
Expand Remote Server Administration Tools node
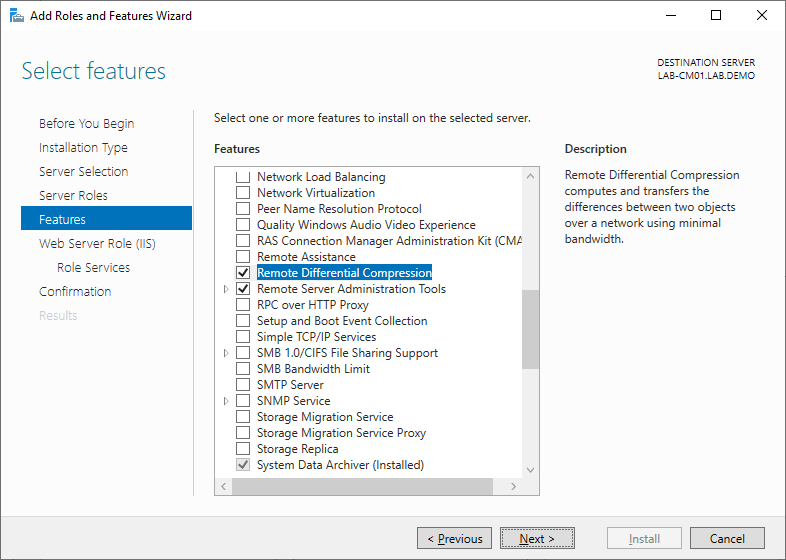click(226, 289)
